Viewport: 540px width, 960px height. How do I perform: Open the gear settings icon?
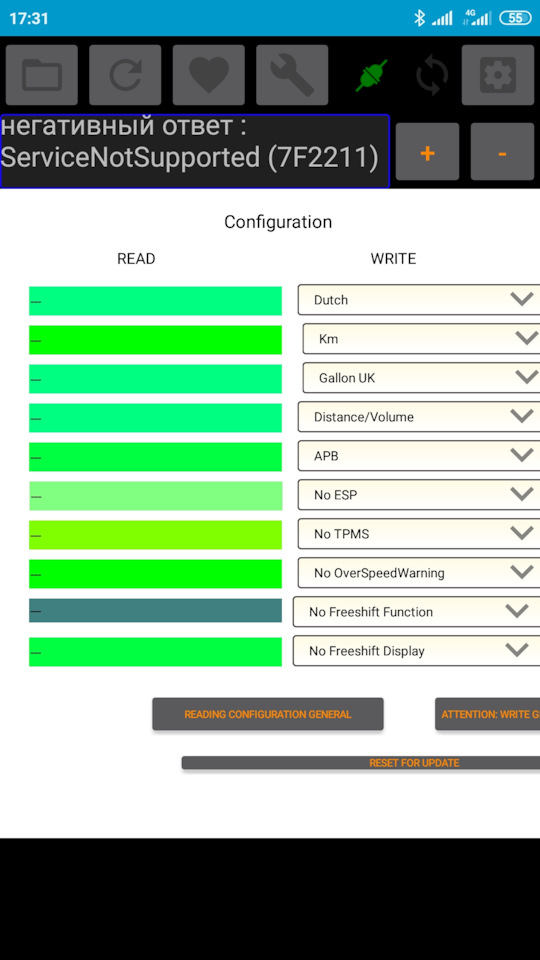coord(498,75)
